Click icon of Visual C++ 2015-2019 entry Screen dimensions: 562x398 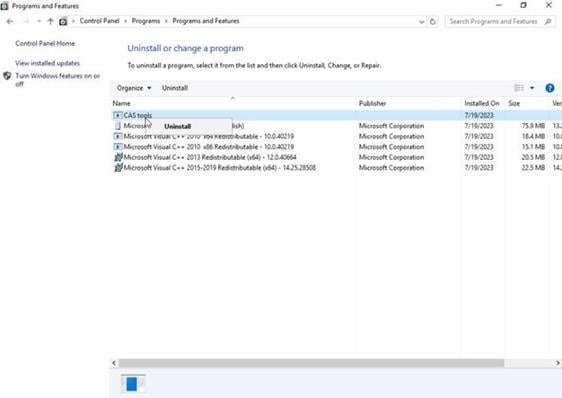click(x=118, y=167)
